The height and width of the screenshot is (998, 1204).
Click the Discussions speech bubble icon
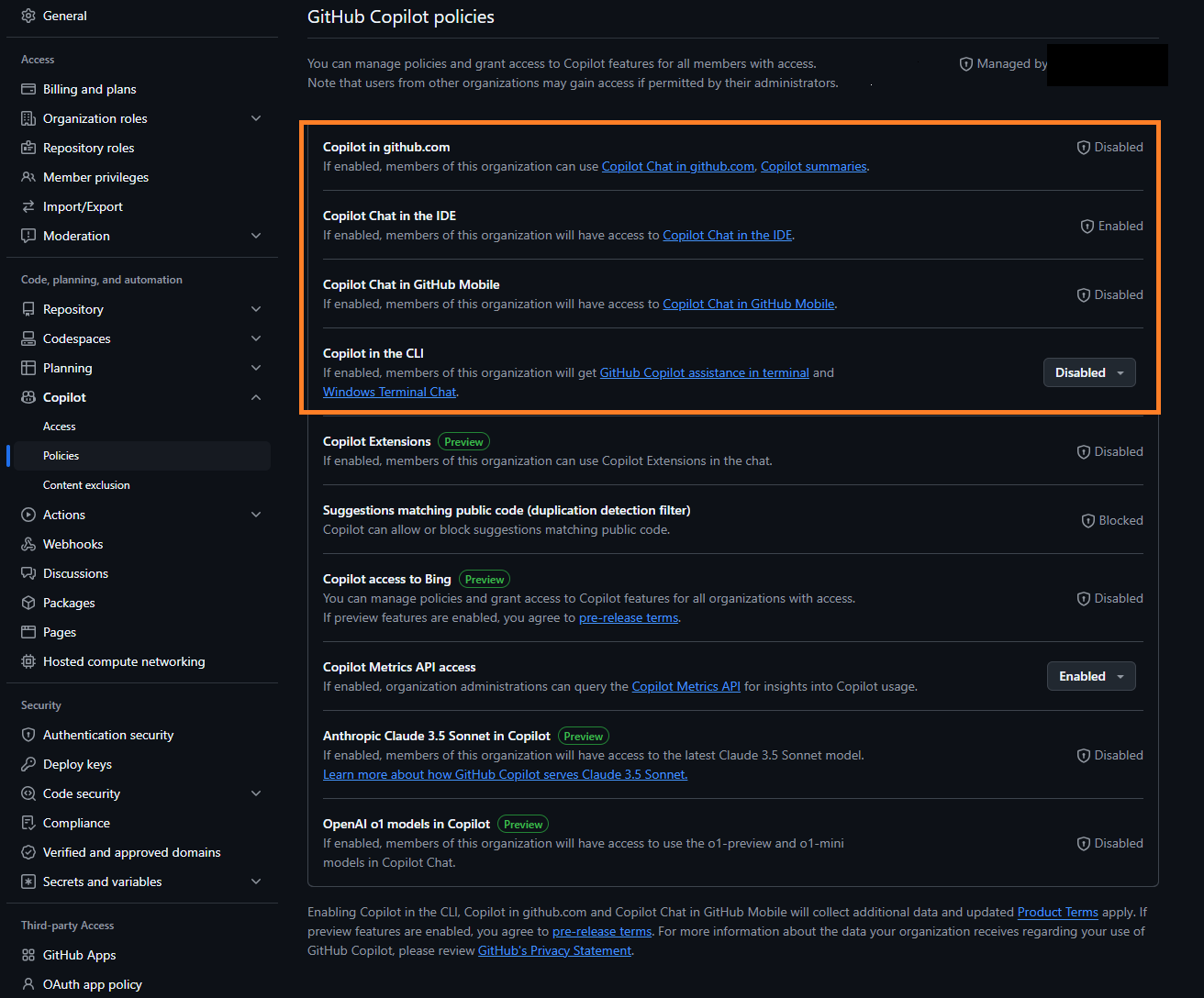pyautogui.click(x=28, y=573)
